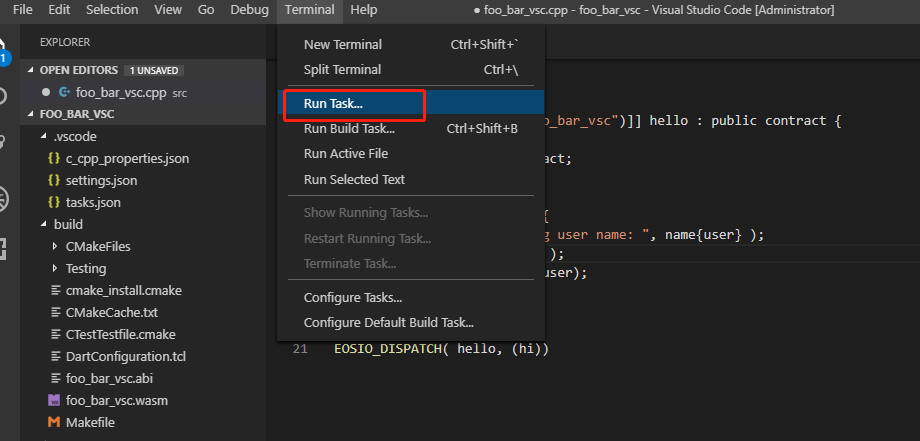Open the Source Control activity bar icon
The image size is (920, 441).
pos(3,141)
